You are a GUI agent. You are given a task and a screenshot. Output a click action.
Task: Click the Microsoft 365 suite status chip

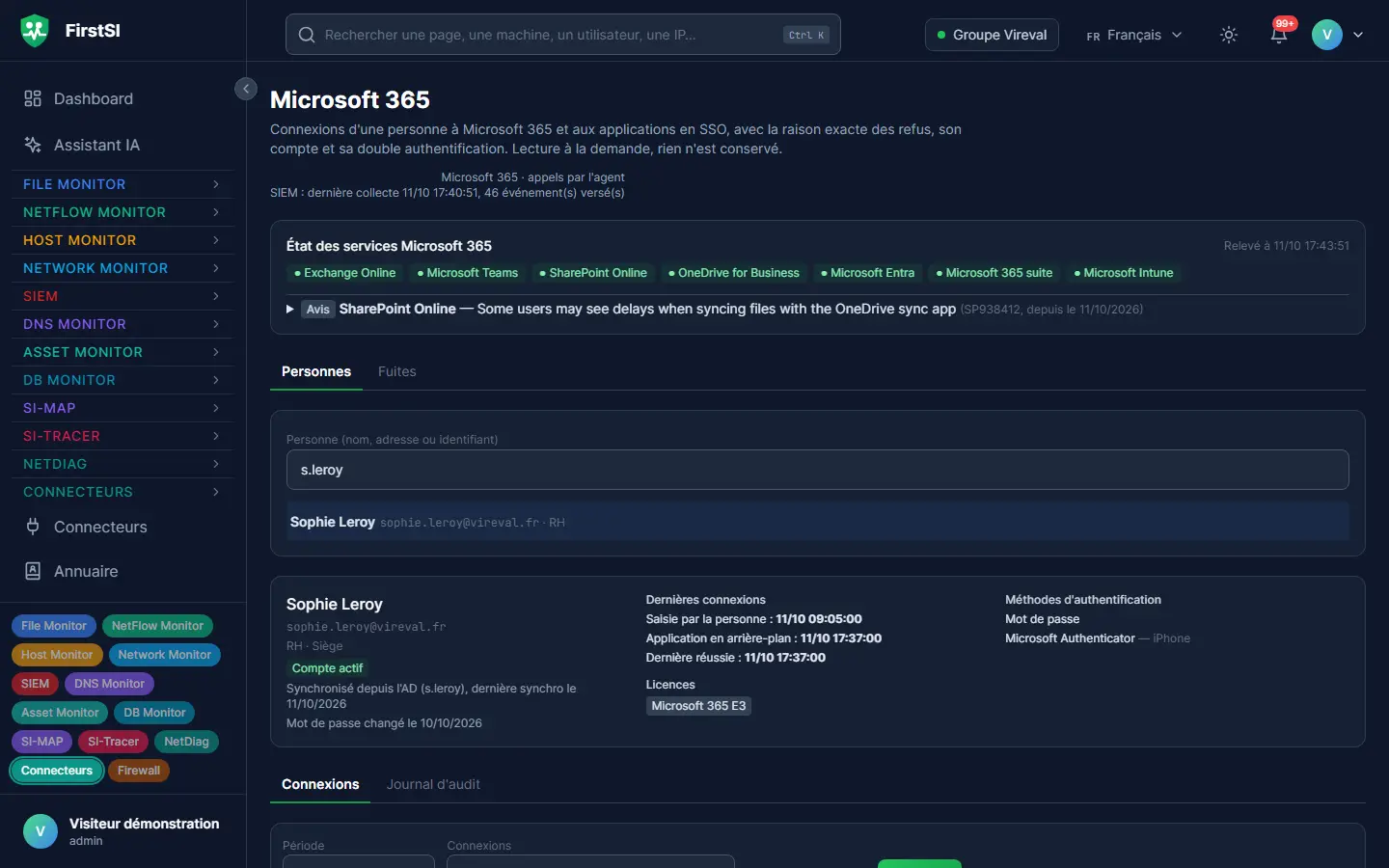coord(994,273)
